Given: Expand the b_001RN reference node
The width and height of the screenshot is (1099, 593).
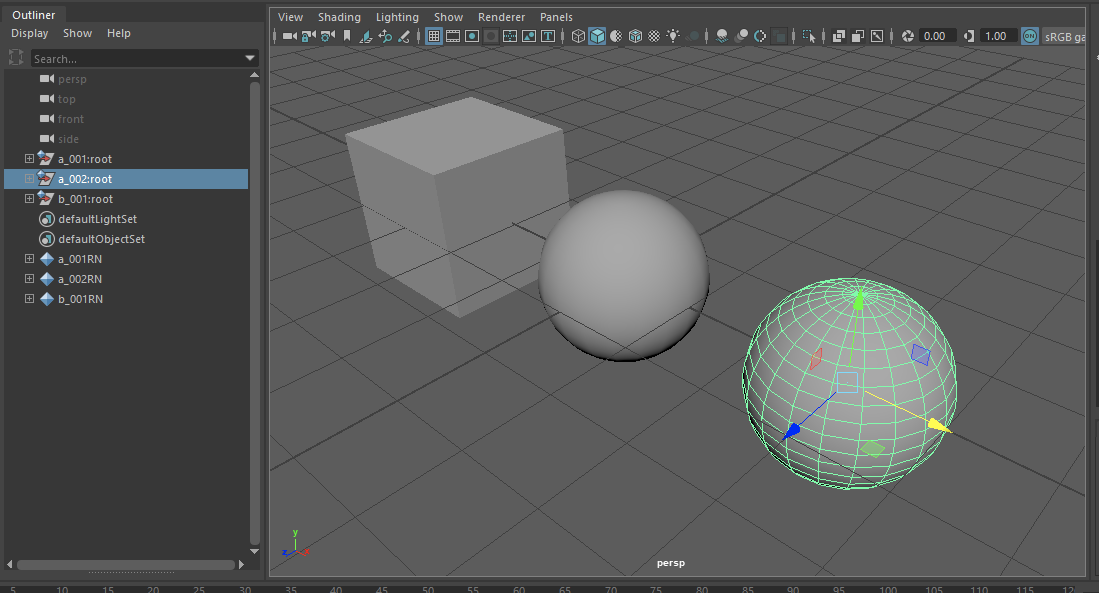Looking at the screenshot, I should point(29,299).
